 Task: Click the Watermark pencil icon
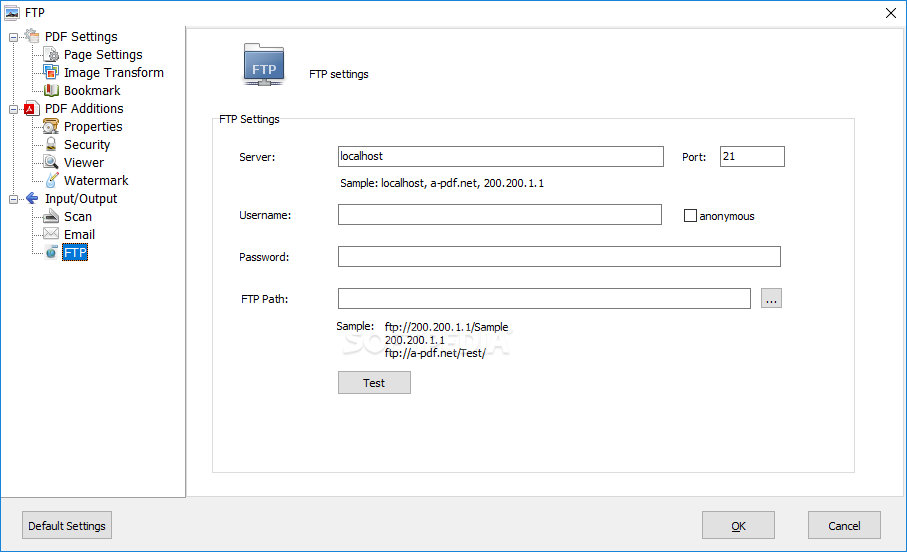pyautogui.click(x=51, y=180)
